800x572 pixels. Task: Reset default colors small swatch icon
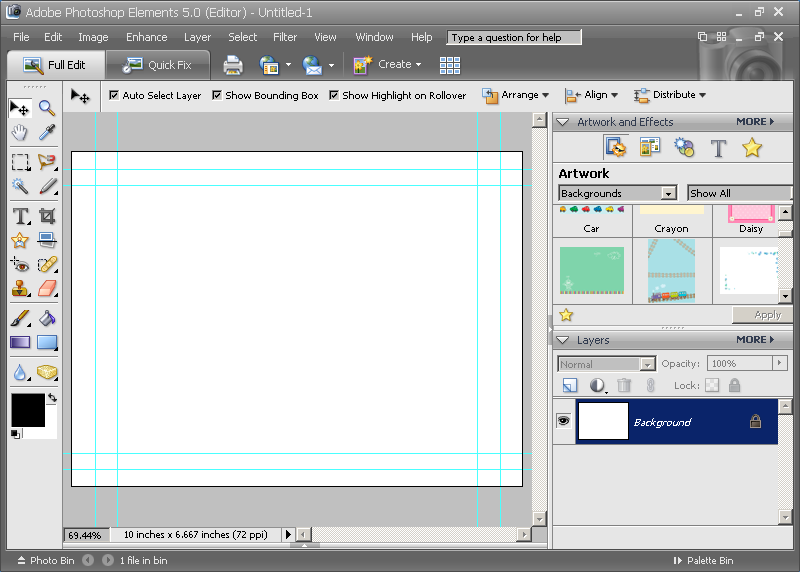pos(16,434)
